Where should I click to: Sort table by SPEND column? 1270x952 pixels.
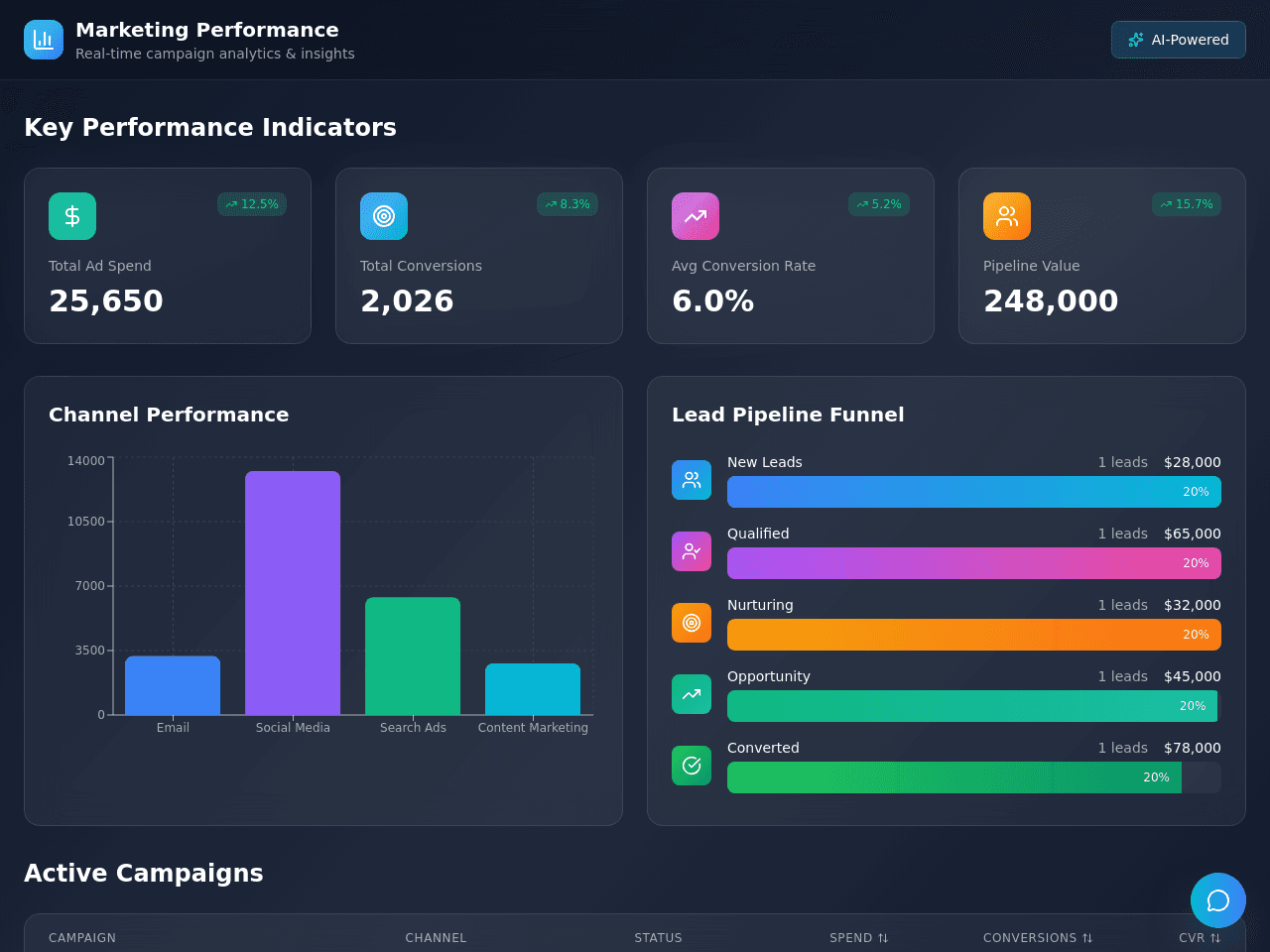point(859,938)
